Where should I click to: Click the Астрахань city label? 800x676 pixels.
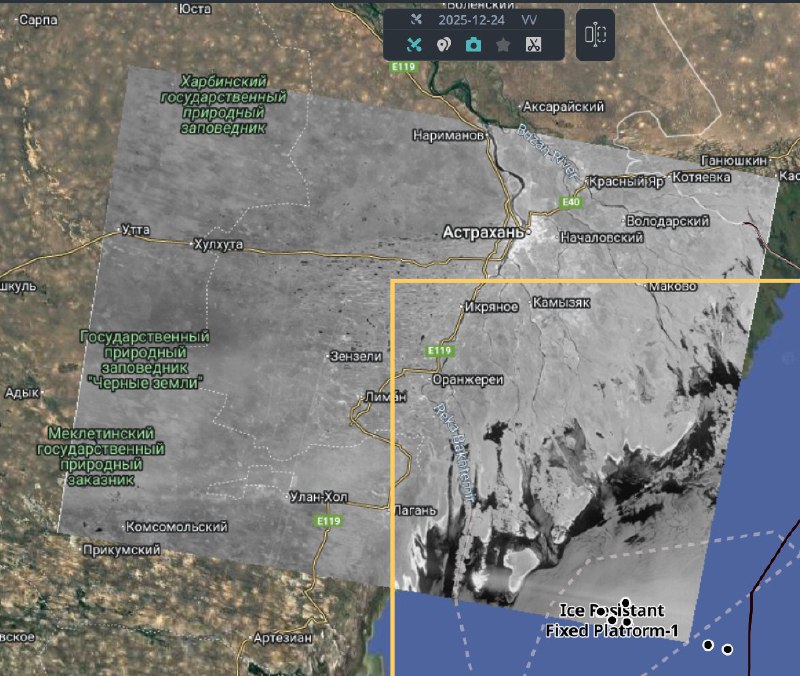(482, 232)
